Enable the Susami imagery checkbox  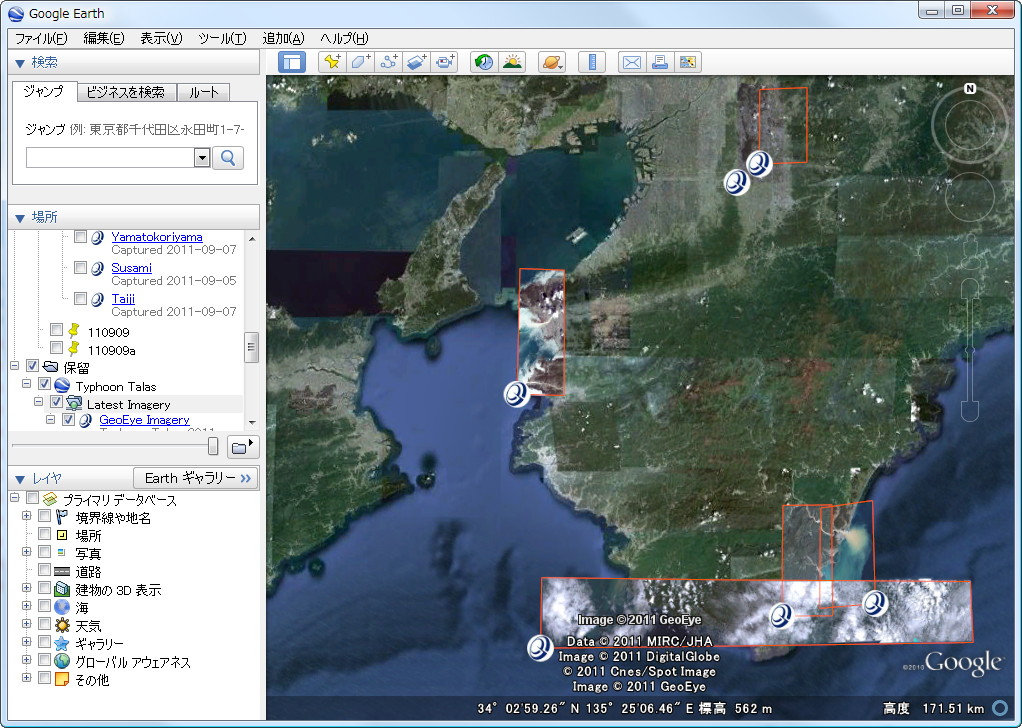(x=80, y=267)
